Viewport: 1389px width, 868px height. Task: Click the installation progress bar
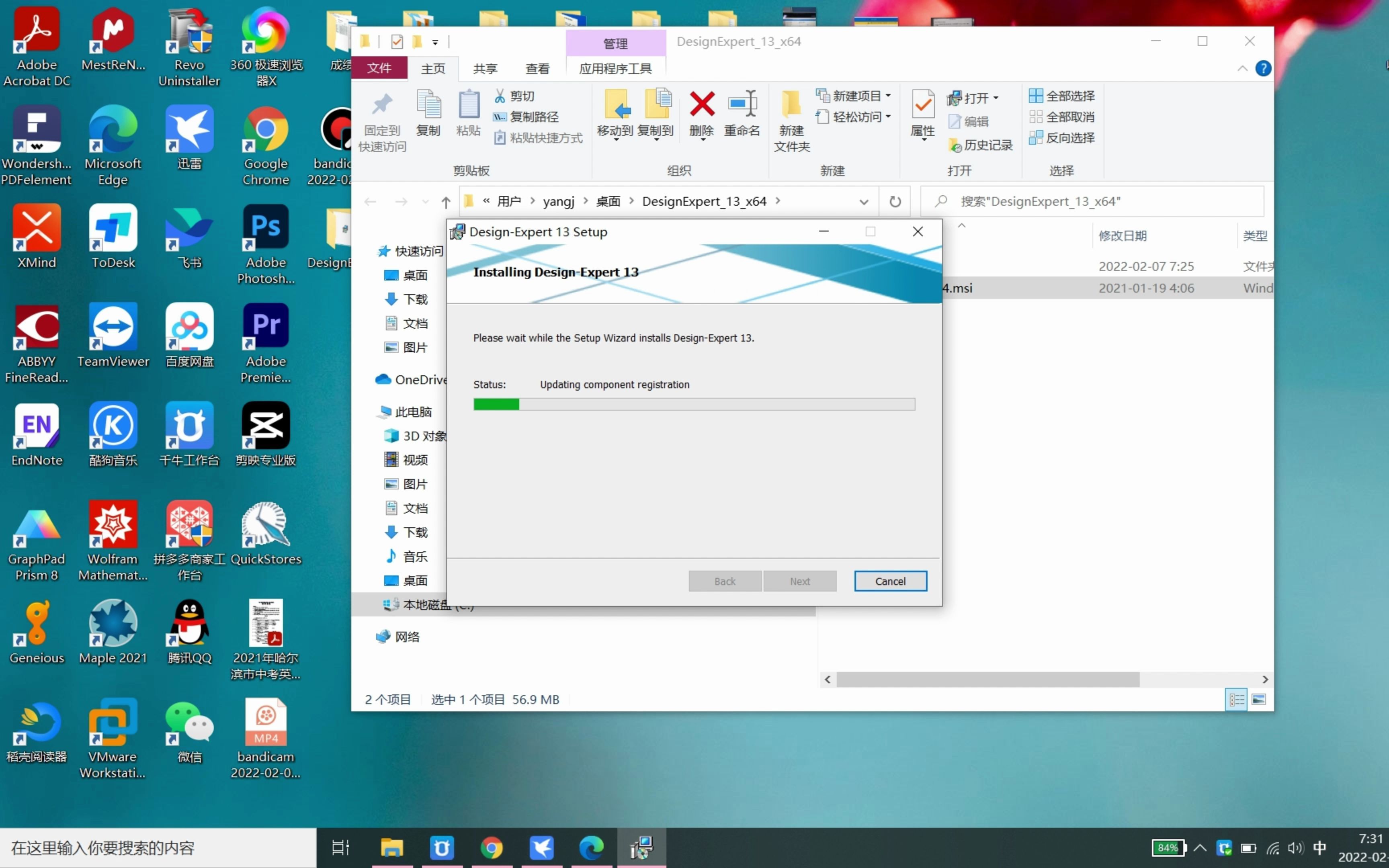click(693, 404)
